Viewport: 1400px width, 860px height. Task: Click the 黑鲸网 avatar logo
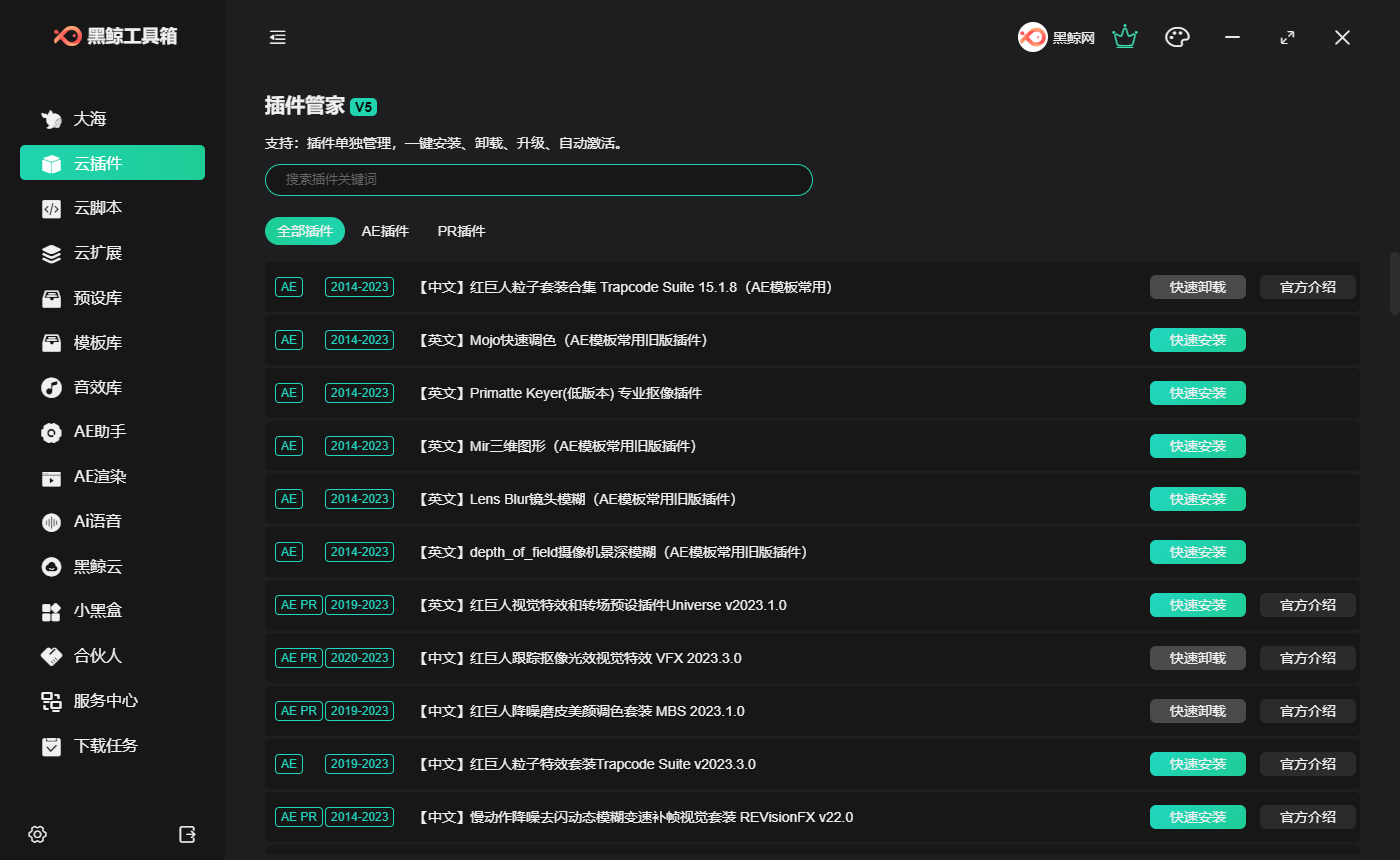1033,37
